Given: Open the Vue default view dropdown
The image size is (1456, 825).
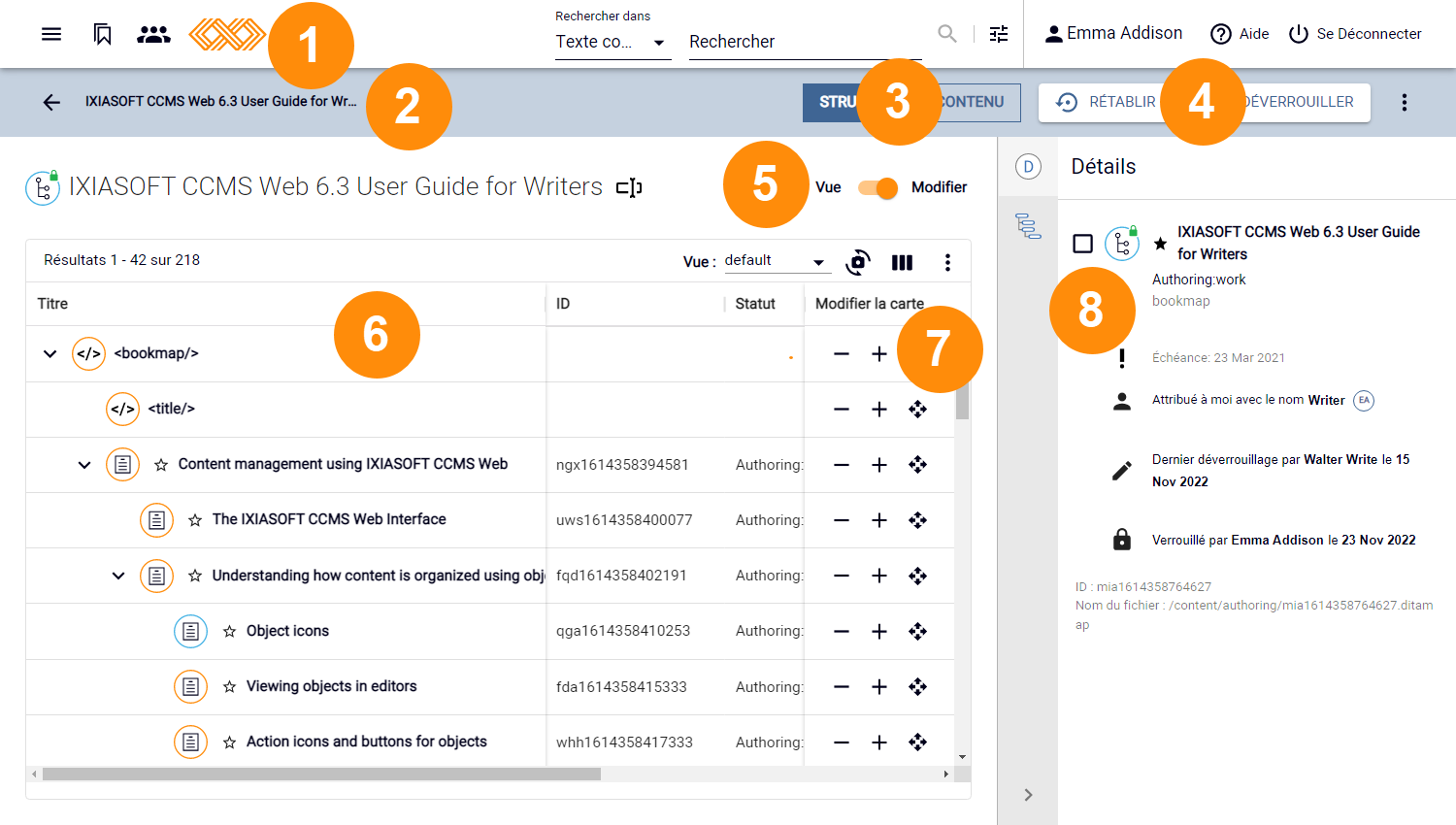Looking at the screenshot, I should [778, 261].
